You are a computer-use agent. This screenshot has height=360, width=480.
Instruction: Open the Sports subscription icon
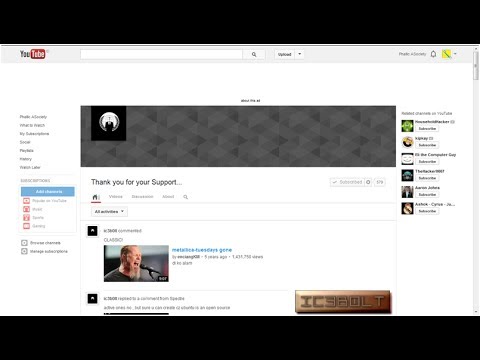pyautogui.click(x=26, y=217)
